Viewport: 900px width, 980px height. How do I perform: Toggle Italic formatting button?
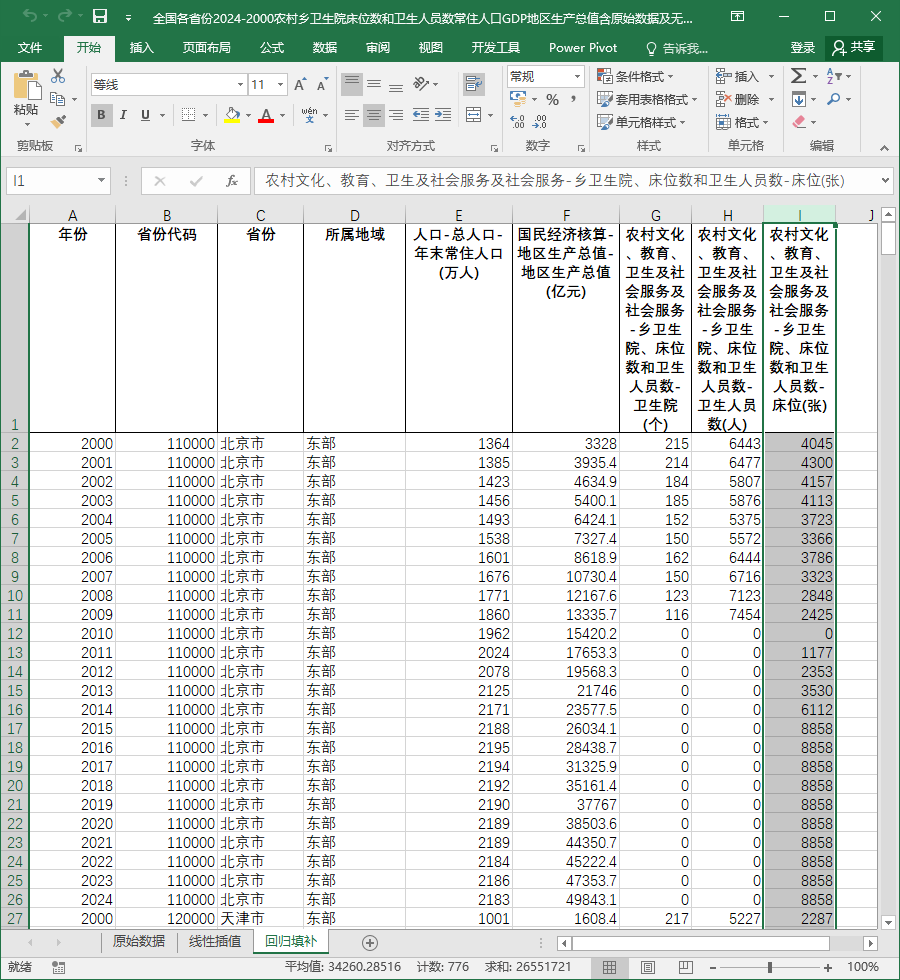pos(123,115)
